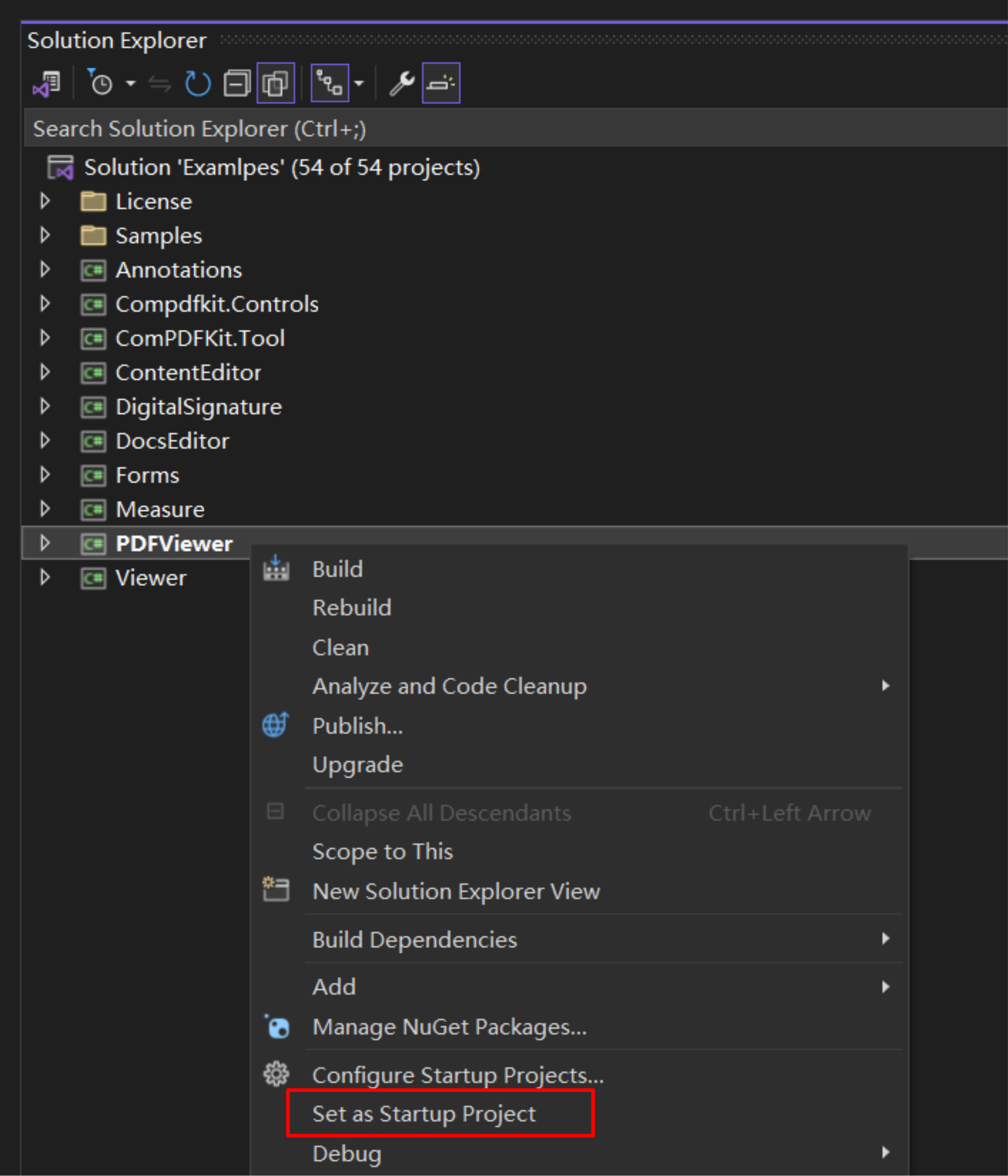Choose Rebuild from the context menu
1008x1176 pixels.
point(352,608)
